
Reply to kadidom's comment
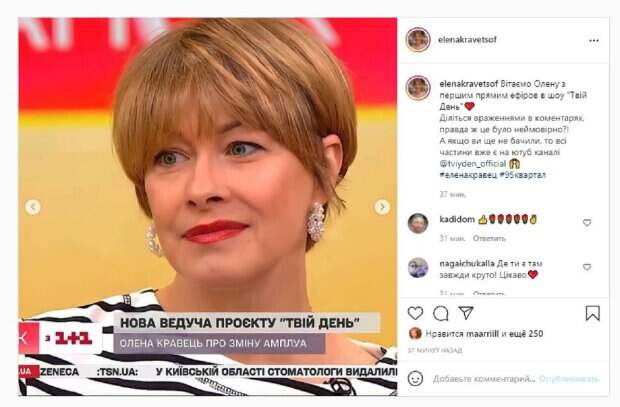(489, 239)
